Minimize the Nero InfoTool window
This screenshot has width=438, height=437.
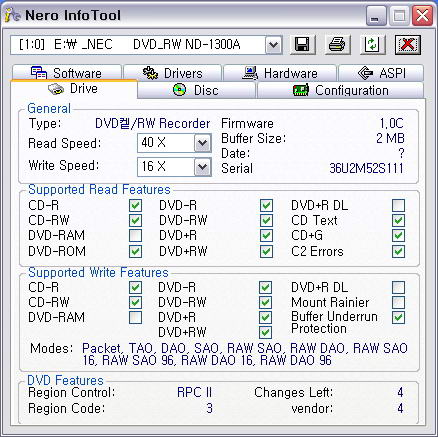click(376, 16)
